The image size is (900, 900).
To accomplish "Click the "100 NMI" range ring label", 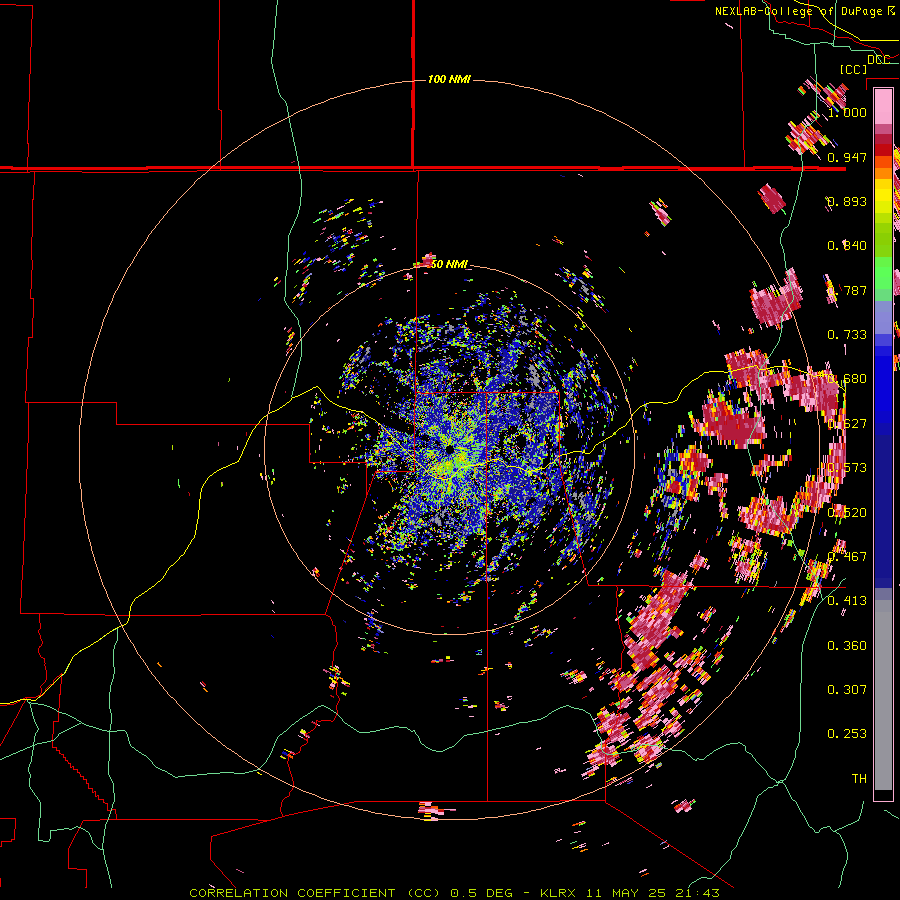I will coord(449,79).
